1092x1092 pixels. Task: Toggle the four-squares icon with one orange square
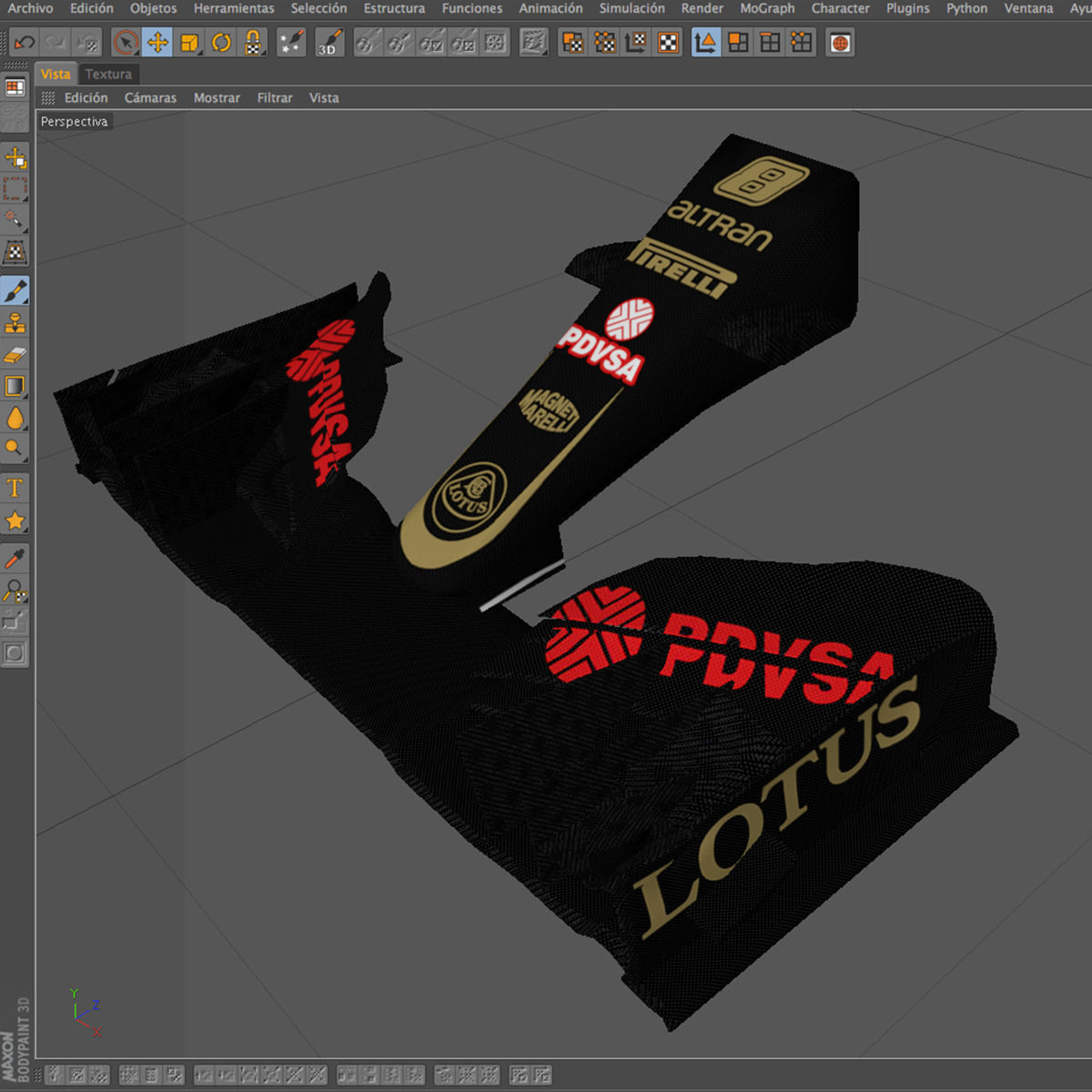(738, 43)
